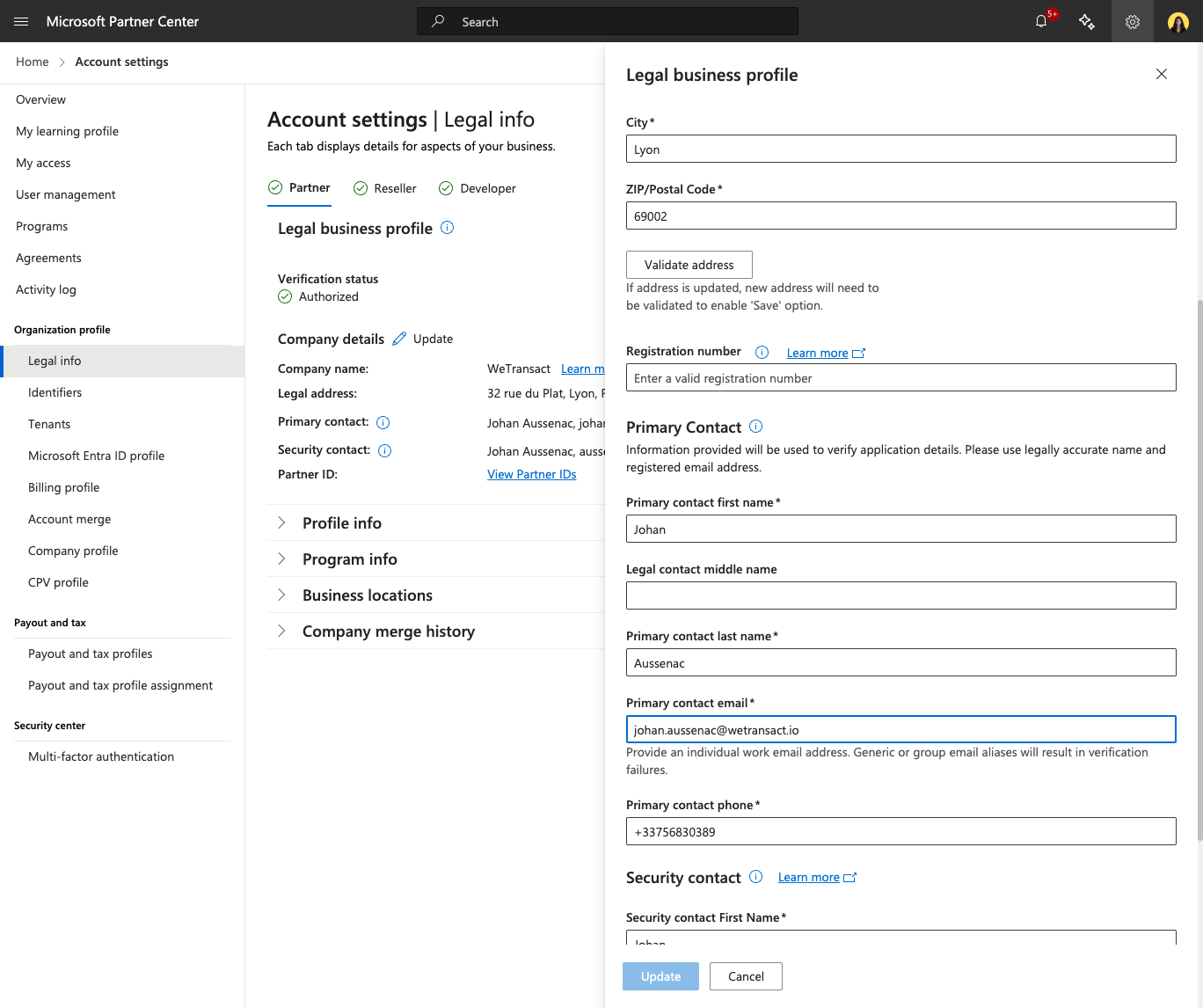Click the Validate address button

pyautogui.click(x=689, y=265)
